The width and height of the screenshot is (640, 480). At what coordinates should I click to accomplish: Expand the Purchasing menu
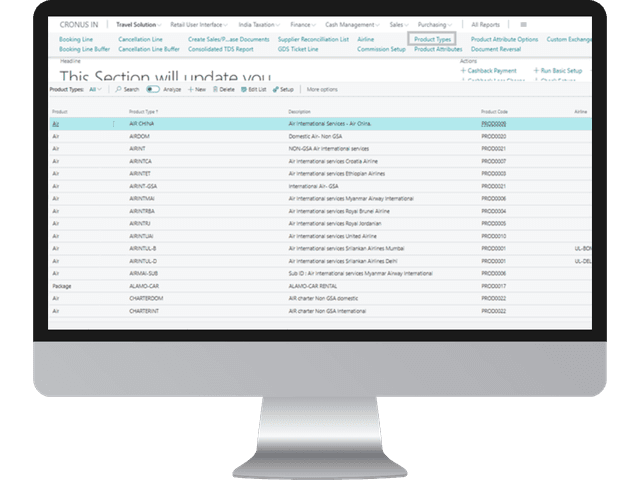click(434, 25)
